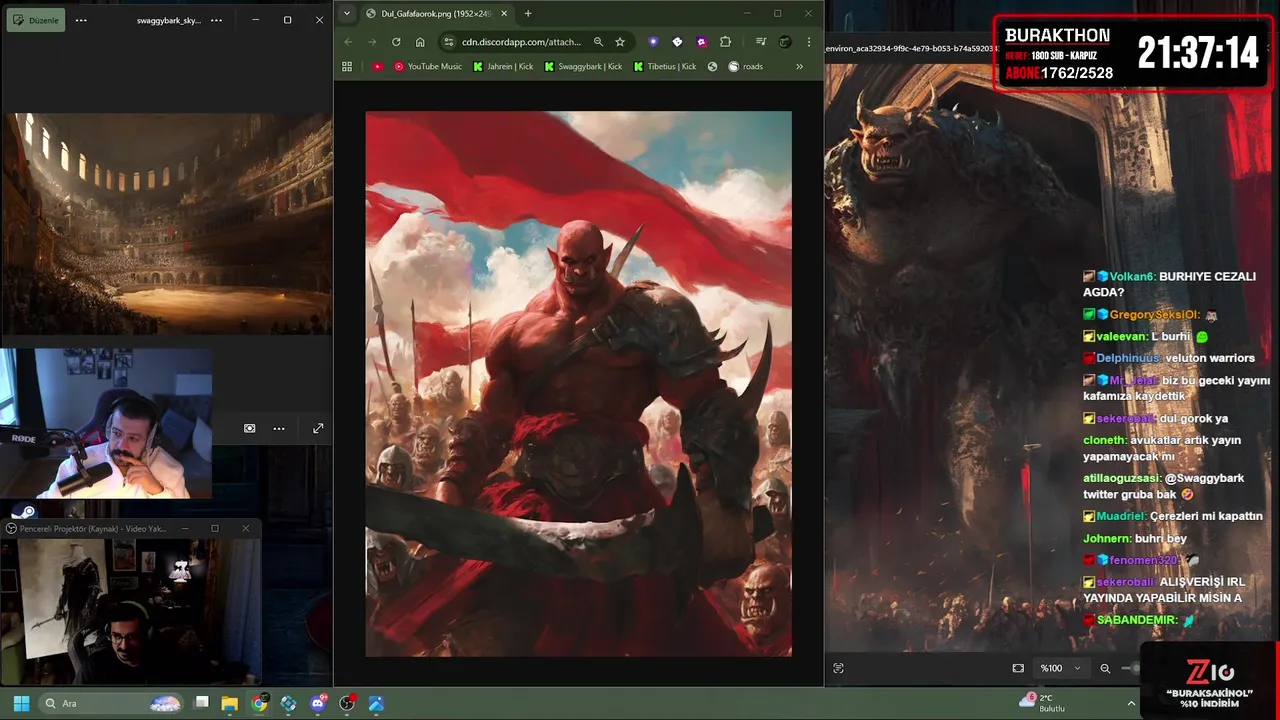The height and width of the screenshot is (720, 1280).
Task: Click the Ara taskbar search box
Action: point(112,703)
